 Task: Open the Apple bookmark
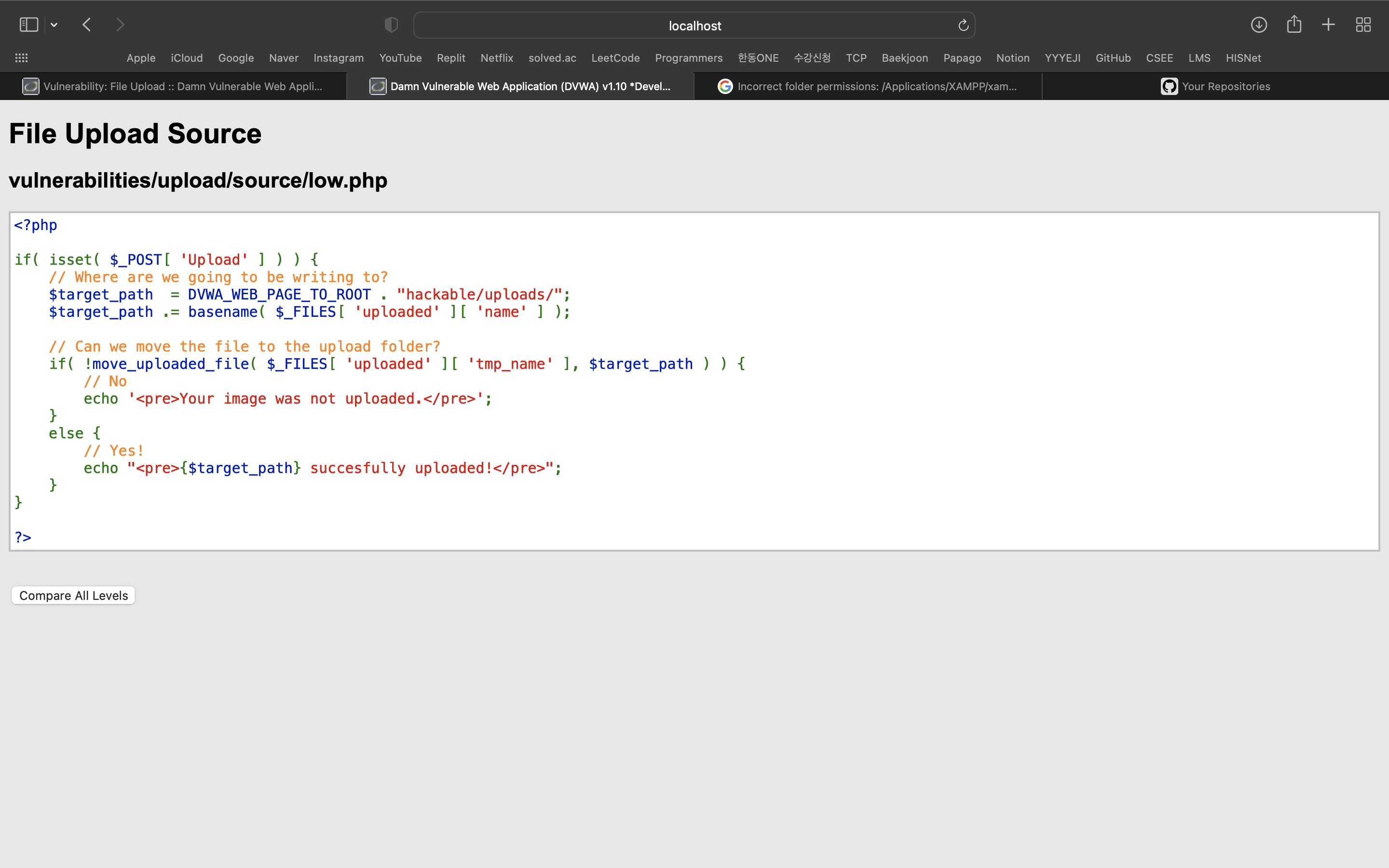[141, 58]
